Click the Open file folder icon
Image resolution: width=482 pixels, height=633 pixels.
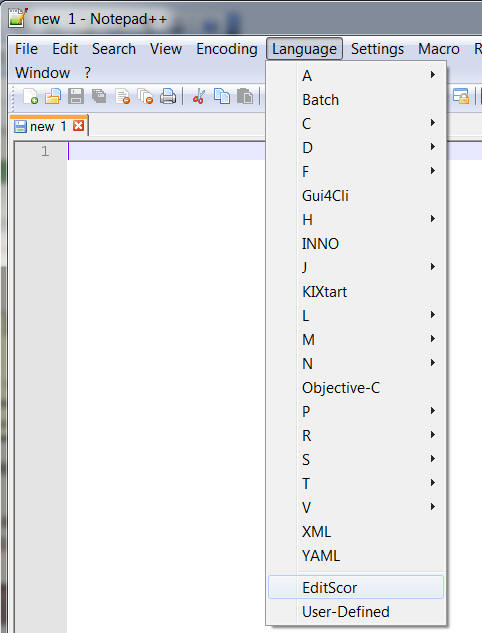(x=53, y=96)
